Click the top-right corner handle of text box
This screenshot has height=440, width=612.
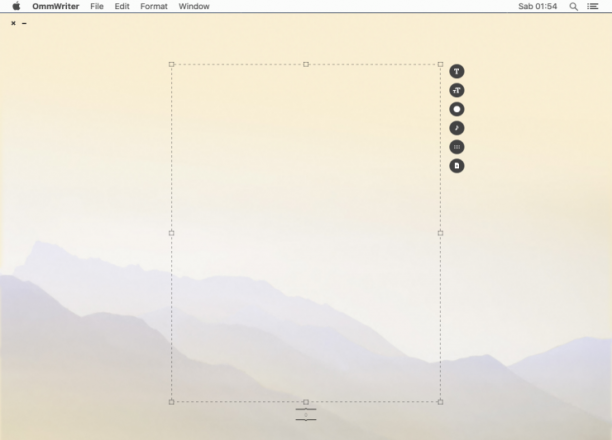tap(440, 64)
